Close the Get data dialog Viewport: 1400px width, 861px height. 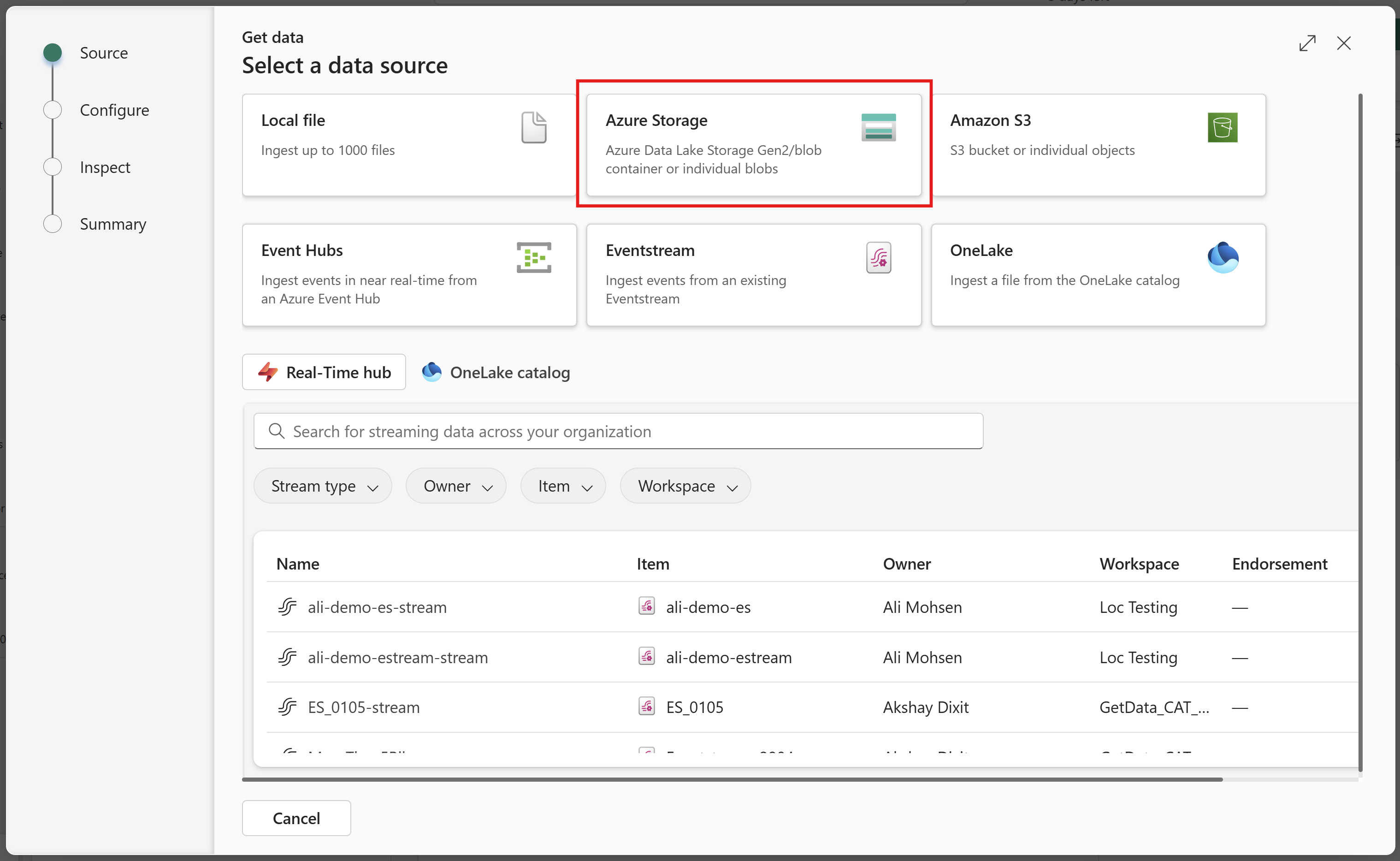(1344, 43)
